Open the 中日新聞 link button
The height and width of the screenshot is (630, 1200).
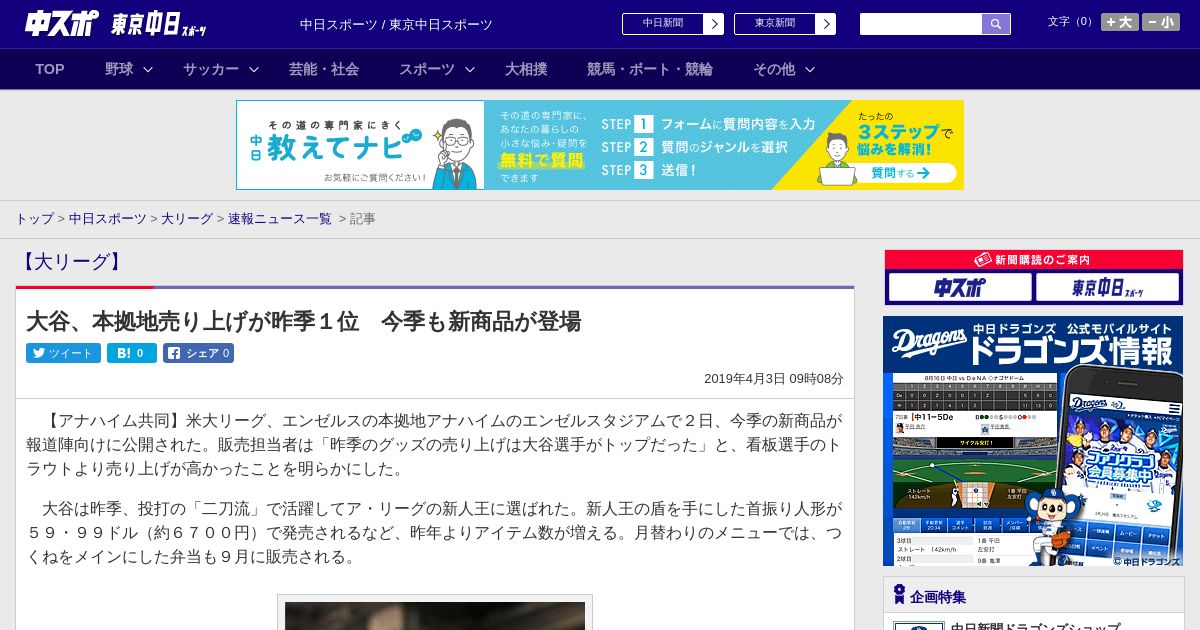pos(663,24)
